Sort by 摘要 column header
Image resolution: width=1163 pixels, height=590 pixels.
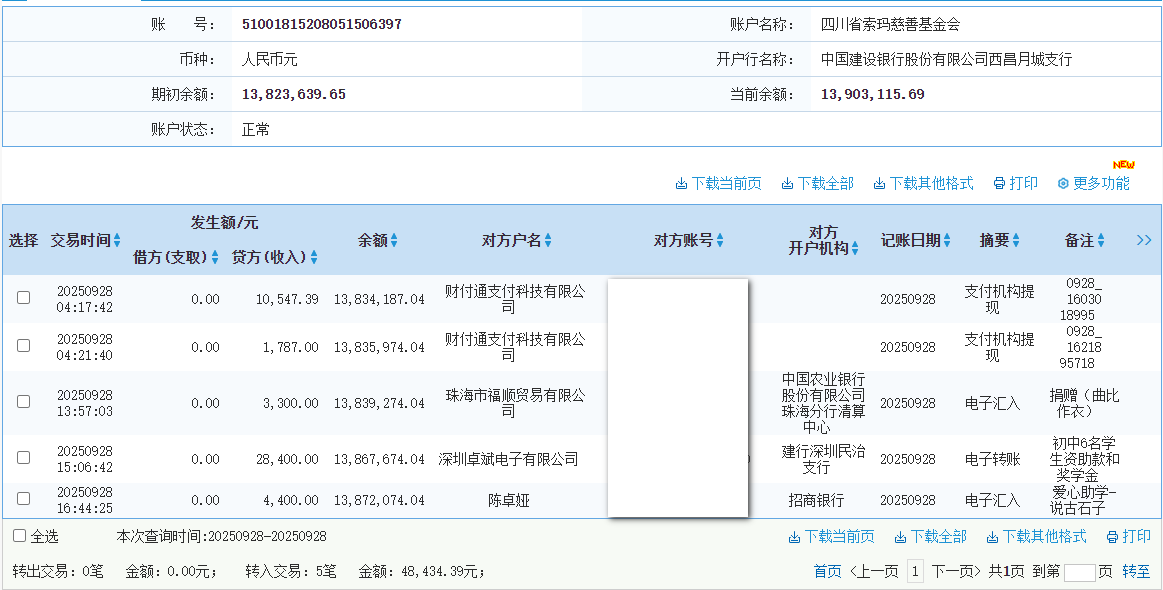tap(1016, 241)
